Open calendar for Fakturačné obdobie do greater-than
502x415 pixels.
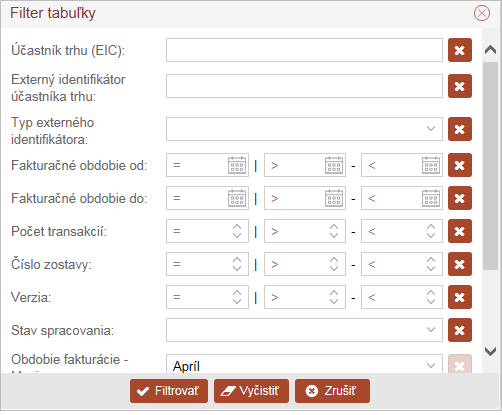point(334,198)
